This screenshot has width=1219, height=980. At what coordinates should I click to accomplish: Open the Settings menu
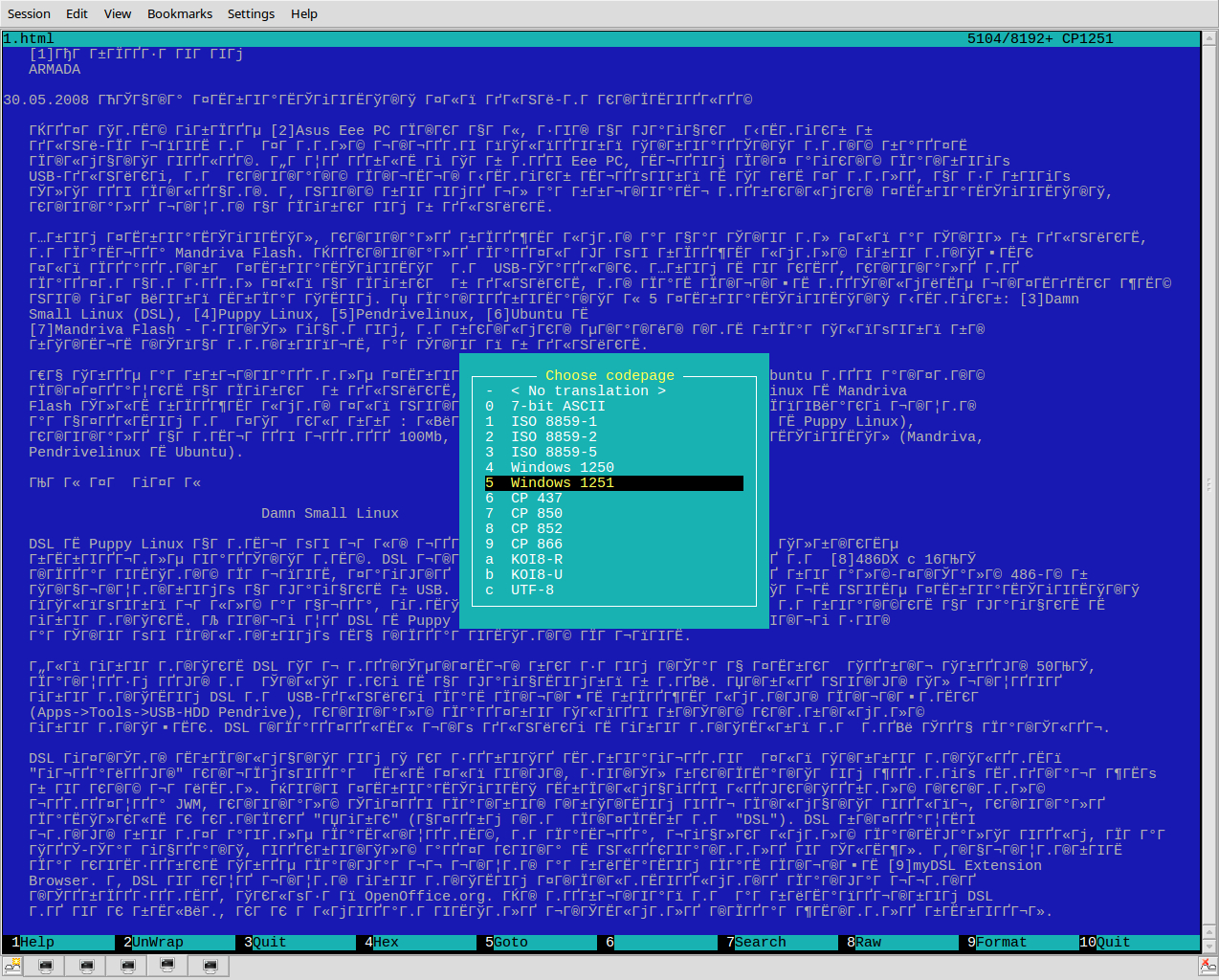[251, 13]
